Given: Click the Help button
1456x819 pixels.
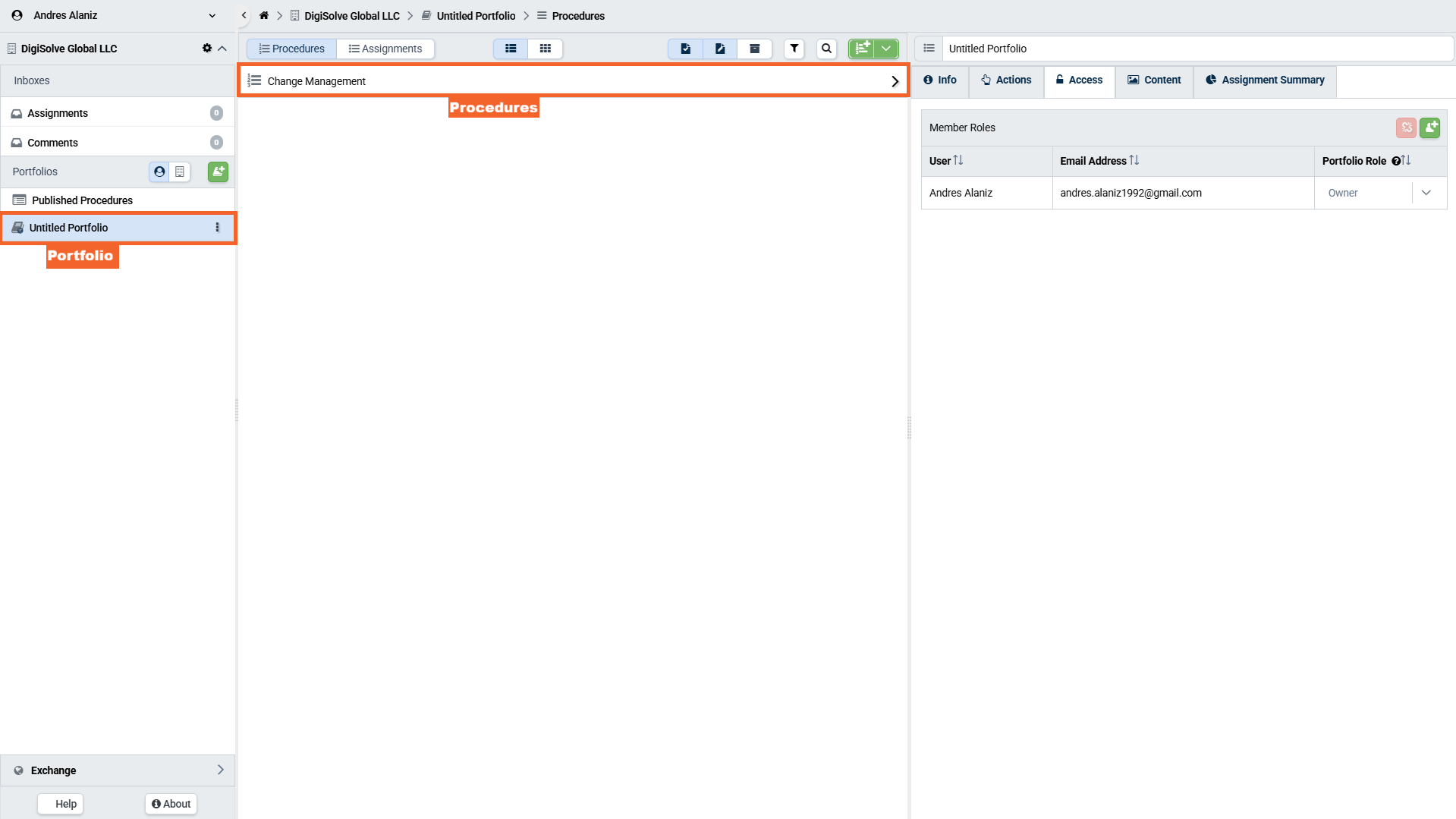Looking at the screenshot, I should coord(61,804).
